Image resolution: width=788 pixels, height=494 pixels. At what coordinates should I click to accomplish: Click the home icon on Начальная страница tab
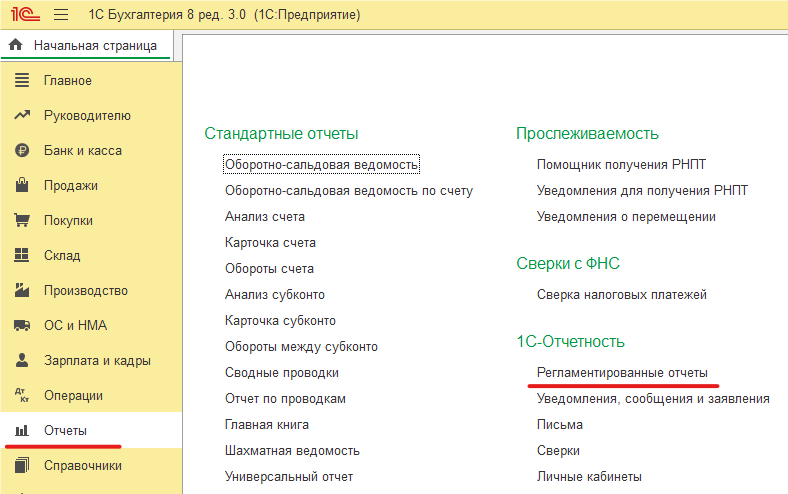[x=16, y=45]
